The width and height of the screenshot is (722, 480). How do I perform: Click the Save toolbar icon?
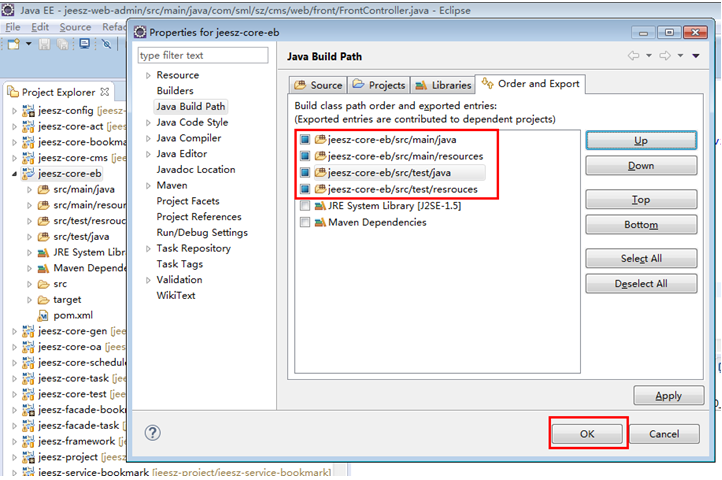[44, 44]
